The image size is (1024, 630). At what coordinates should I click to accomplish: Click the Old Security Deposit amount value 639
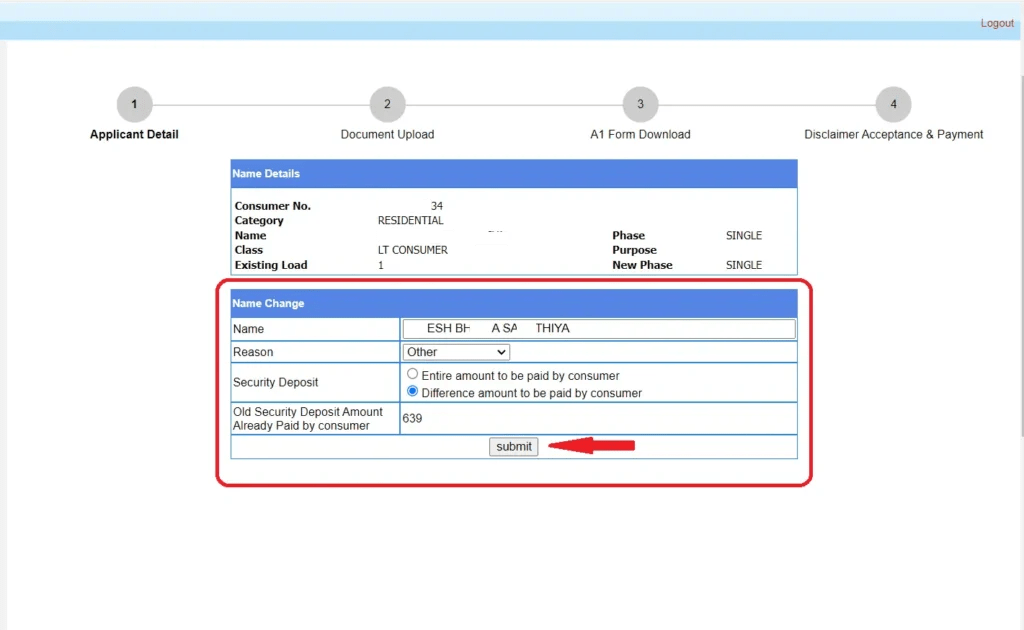[411, 418]
